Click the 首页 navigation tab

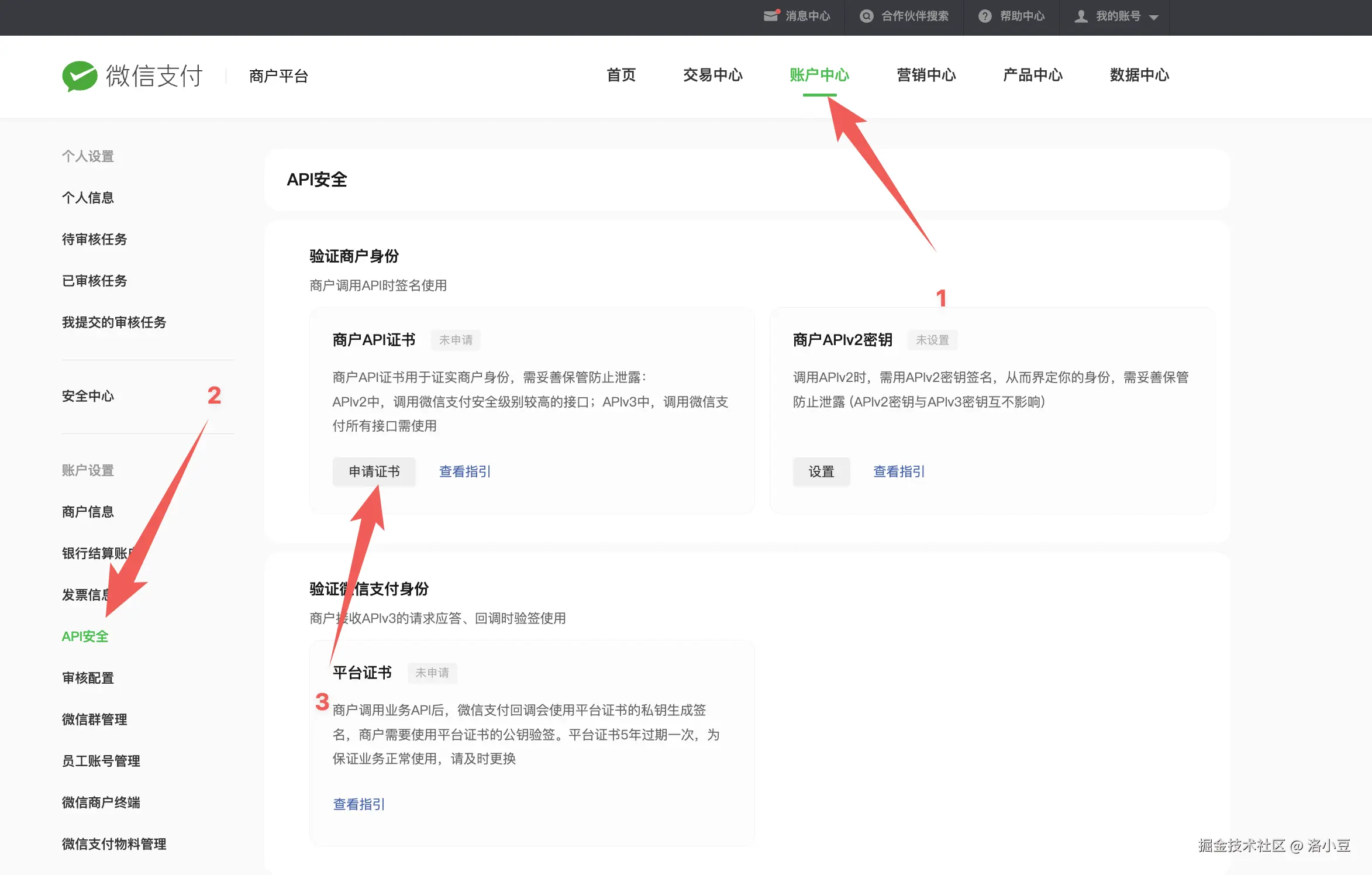pyautogui.click(x=621, y=75)
